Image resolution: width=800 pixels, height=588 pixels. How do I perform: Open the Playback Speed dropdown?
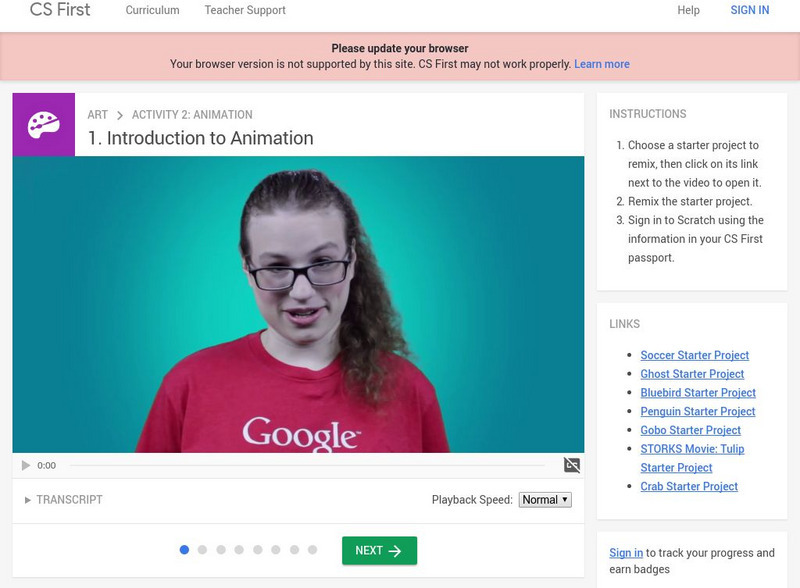545,500
